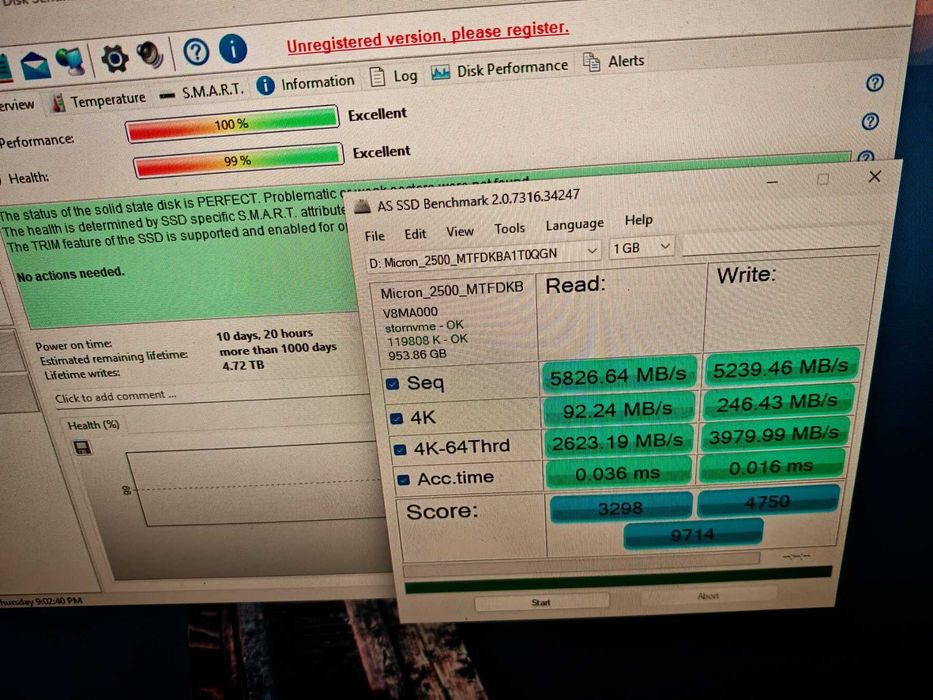This screenshot has width=933, height=700.
Task: Open the Language menu in AS SSD Benchmark
Action: click(x=574, y=224)
